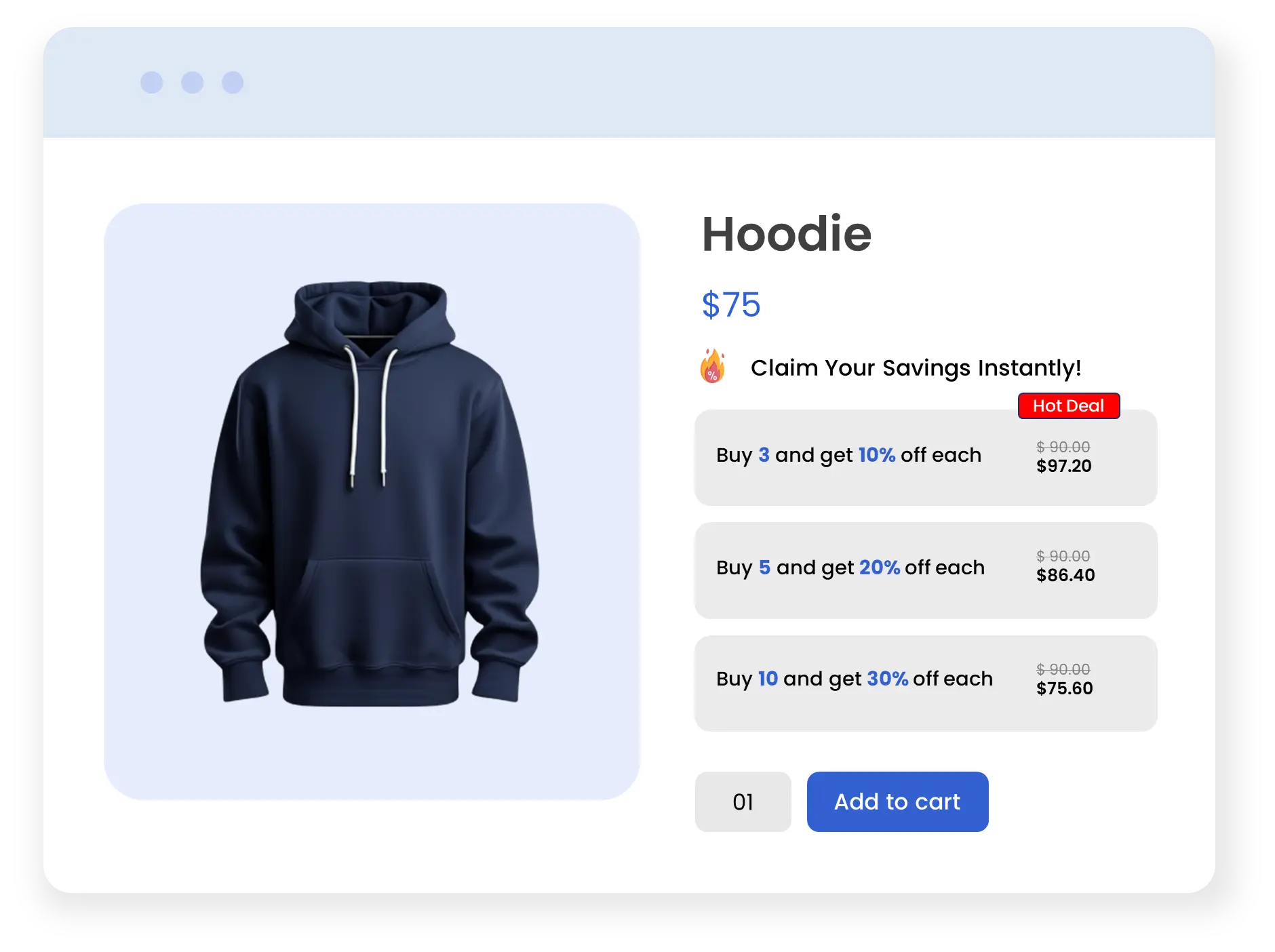Click the $97.20 discounted price
This screenshot has width=1275, height=952.
(1064, 466)
